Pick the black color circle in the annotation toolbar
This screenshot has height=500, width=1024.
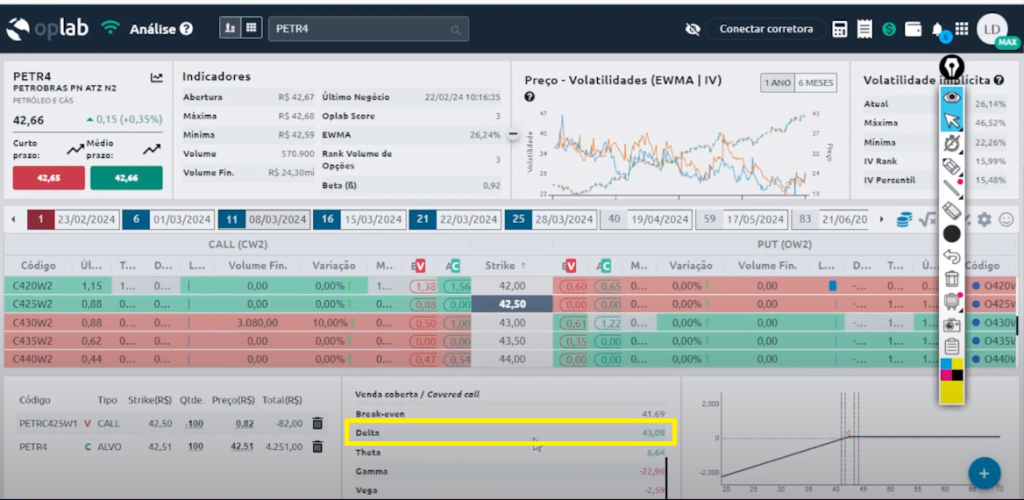pyautogui.click(x=952, y=233)
